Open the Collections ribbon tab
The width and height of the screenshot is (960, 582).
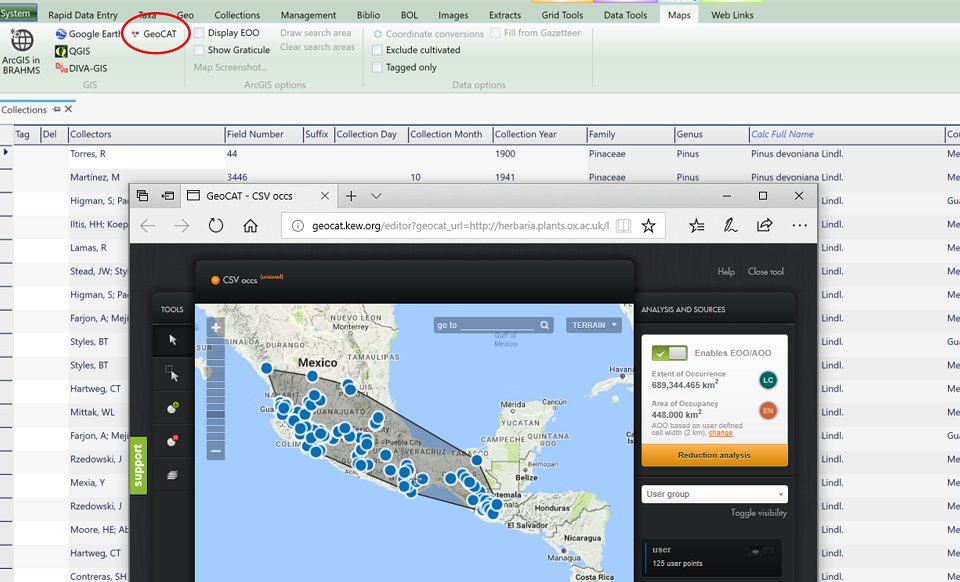coord(237,15)
